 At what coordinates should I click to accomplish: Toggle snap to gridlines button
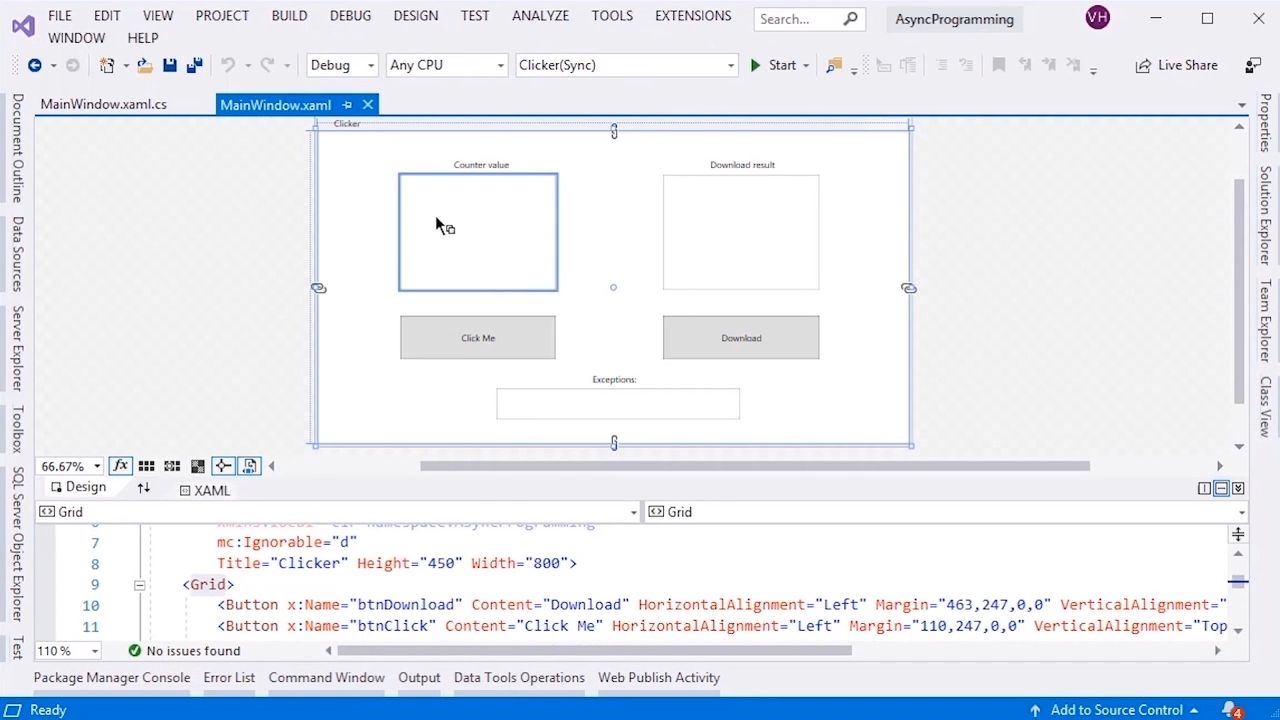click(172, 466)
